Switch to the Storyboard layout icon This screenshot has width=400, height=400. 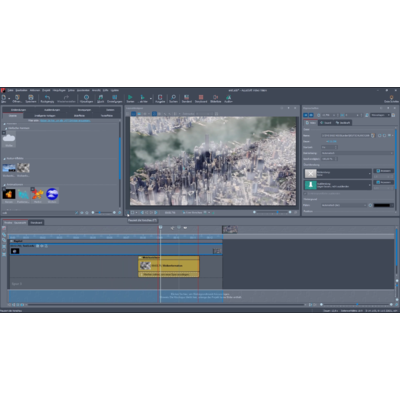click(x=201, y=99)
